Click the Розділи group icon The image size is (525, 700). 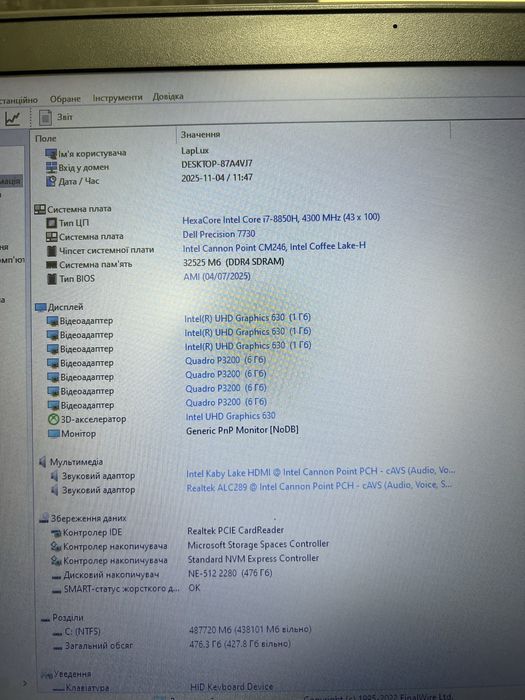click(45, 618)
